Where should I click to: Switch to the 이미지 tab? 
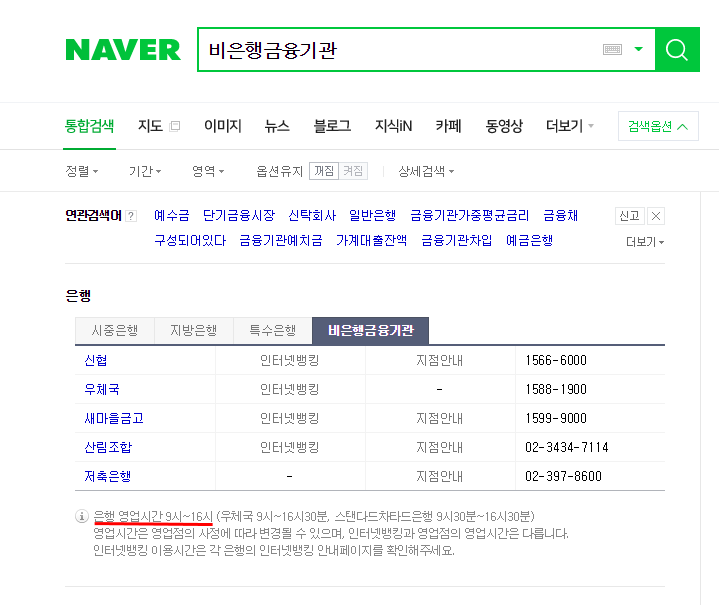pos(223,126)
